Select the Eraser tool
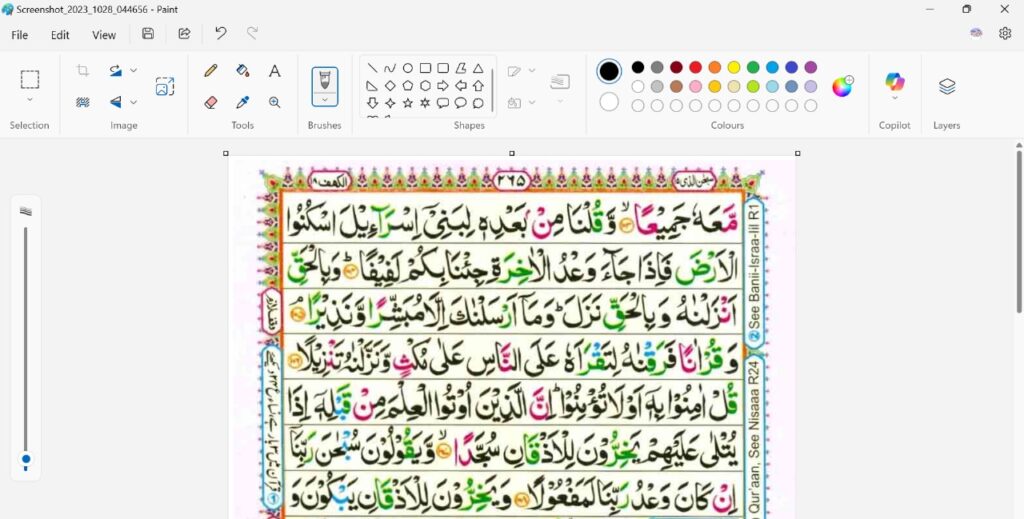This screenshot has width=1024, height=519. [210, 102]
